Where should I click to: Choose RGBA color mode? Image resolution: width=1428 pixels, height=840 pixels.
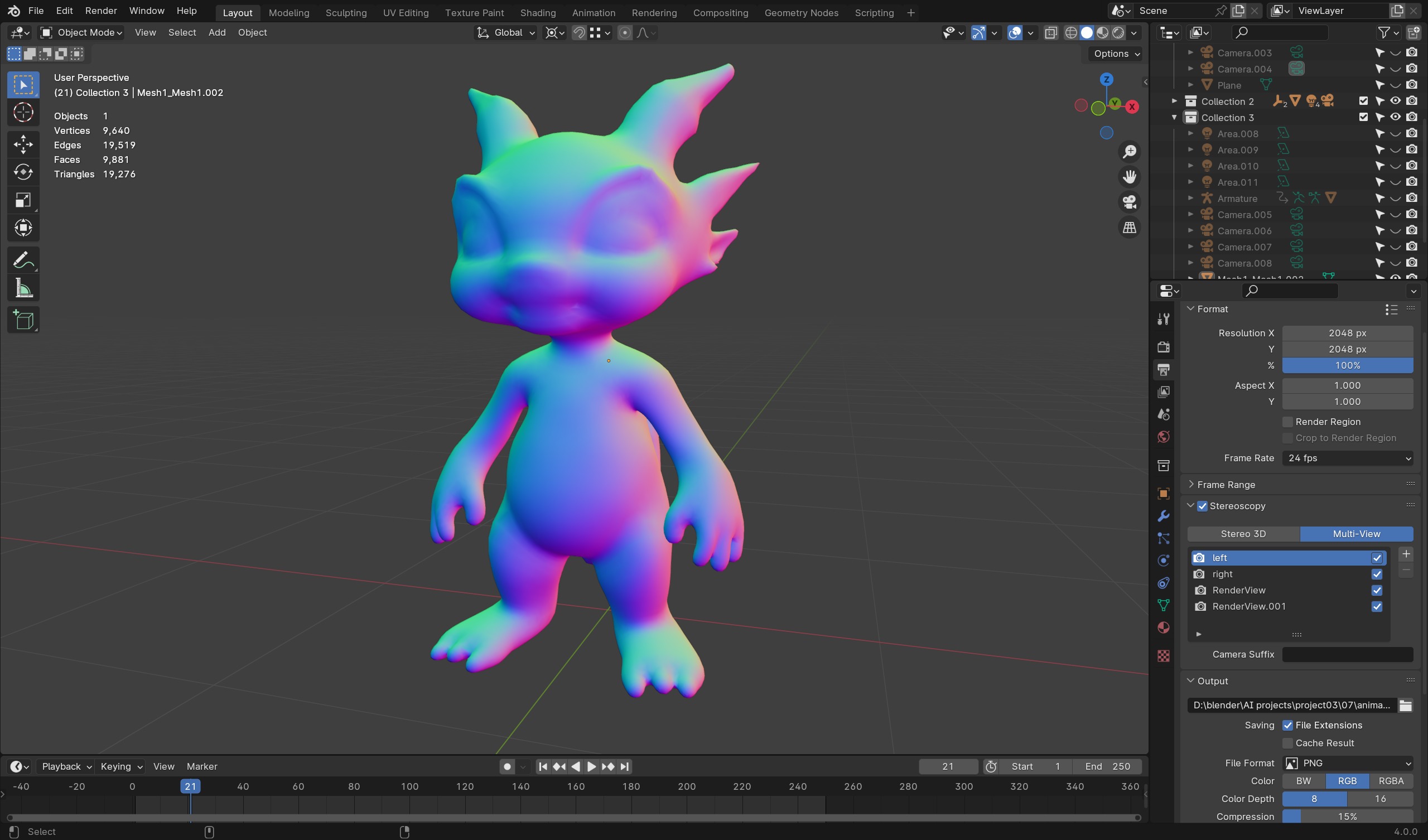coord(1391,781)
